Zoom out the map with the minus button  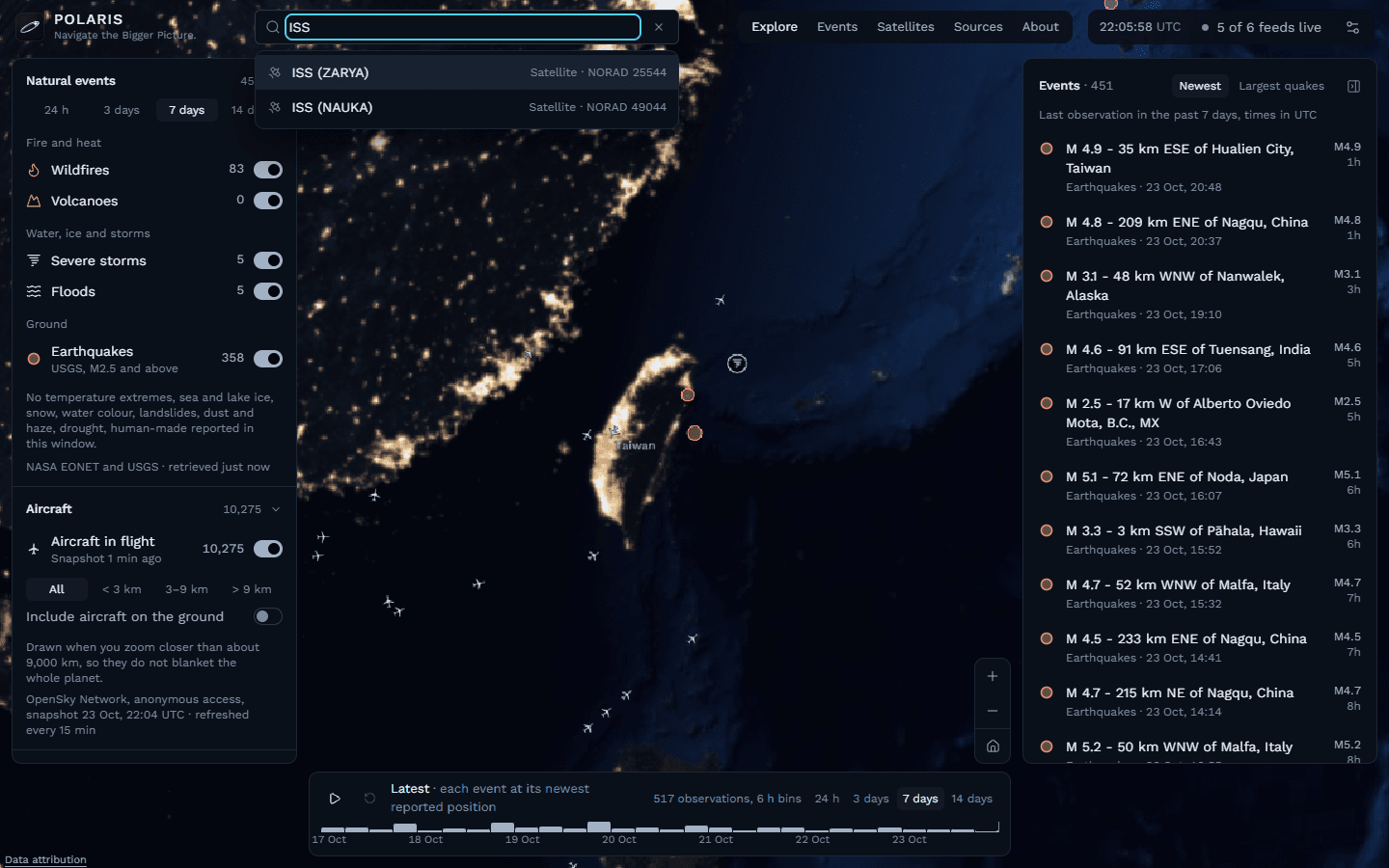point(993,711)
